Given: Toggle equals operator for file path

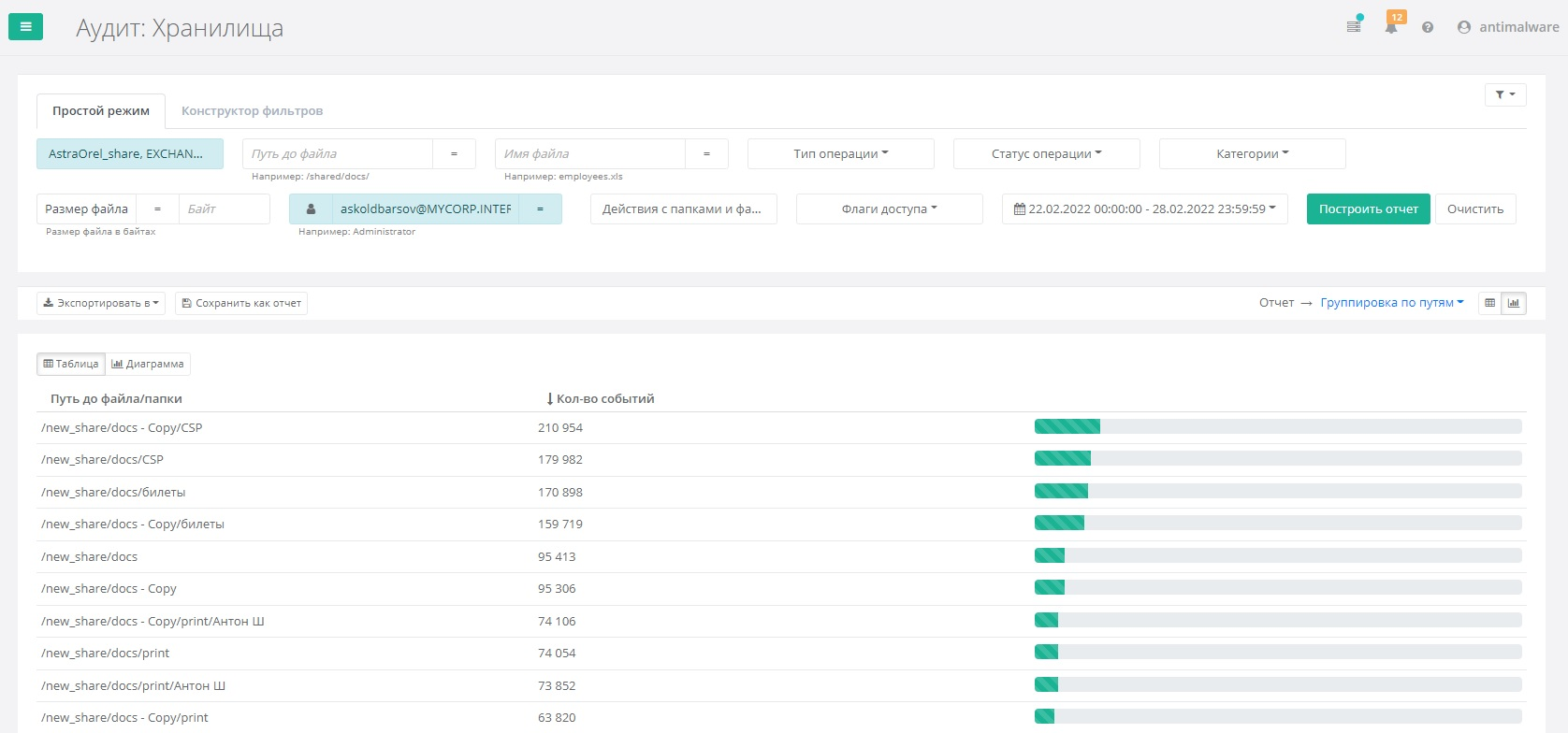Looking at the screenshot, I should pyautogui.click(x=454, y=154).
